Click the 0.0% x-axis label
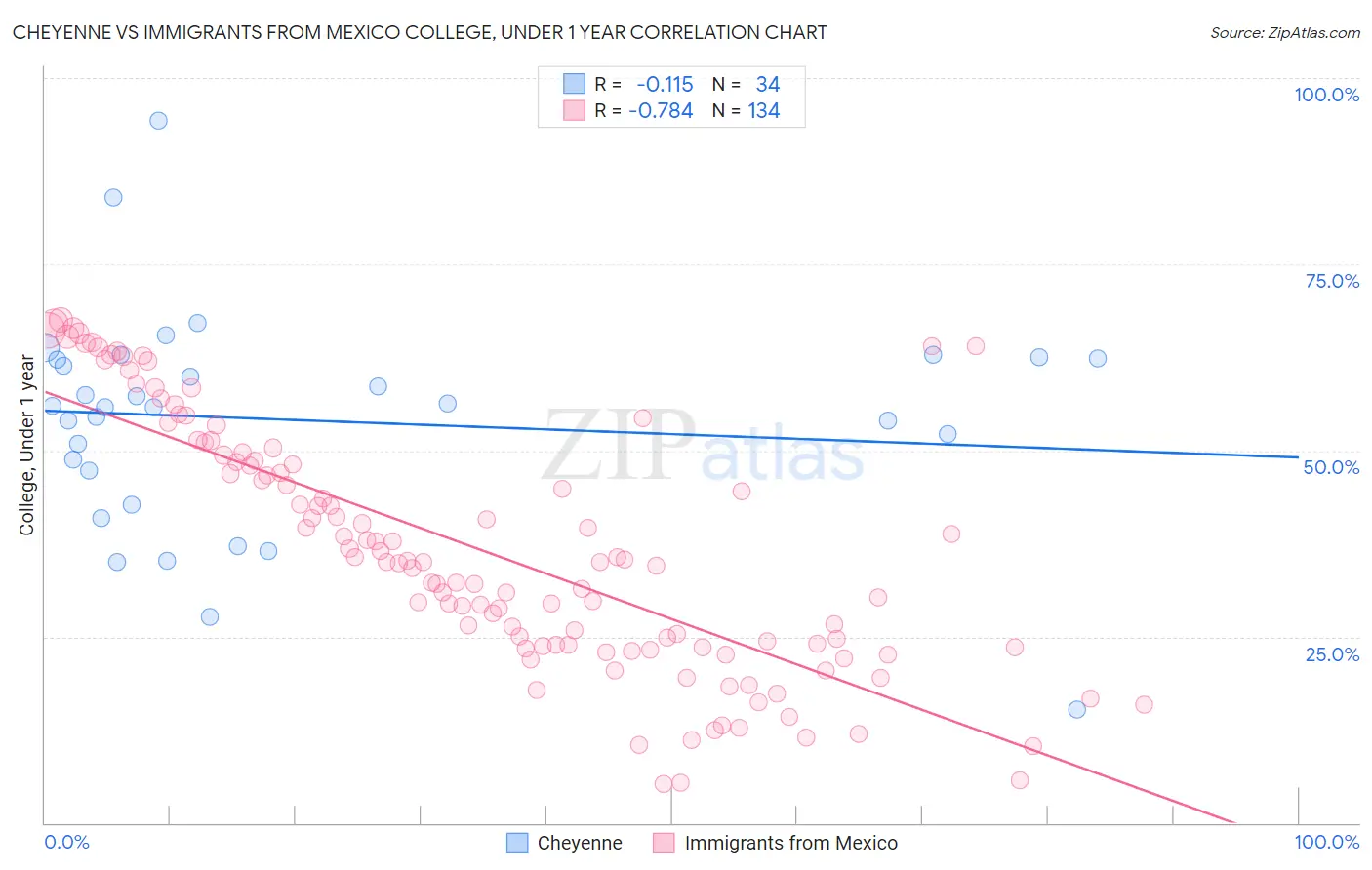Viewport: 1372px width, 870px height. pyautogui.click(x=66, y=842)
